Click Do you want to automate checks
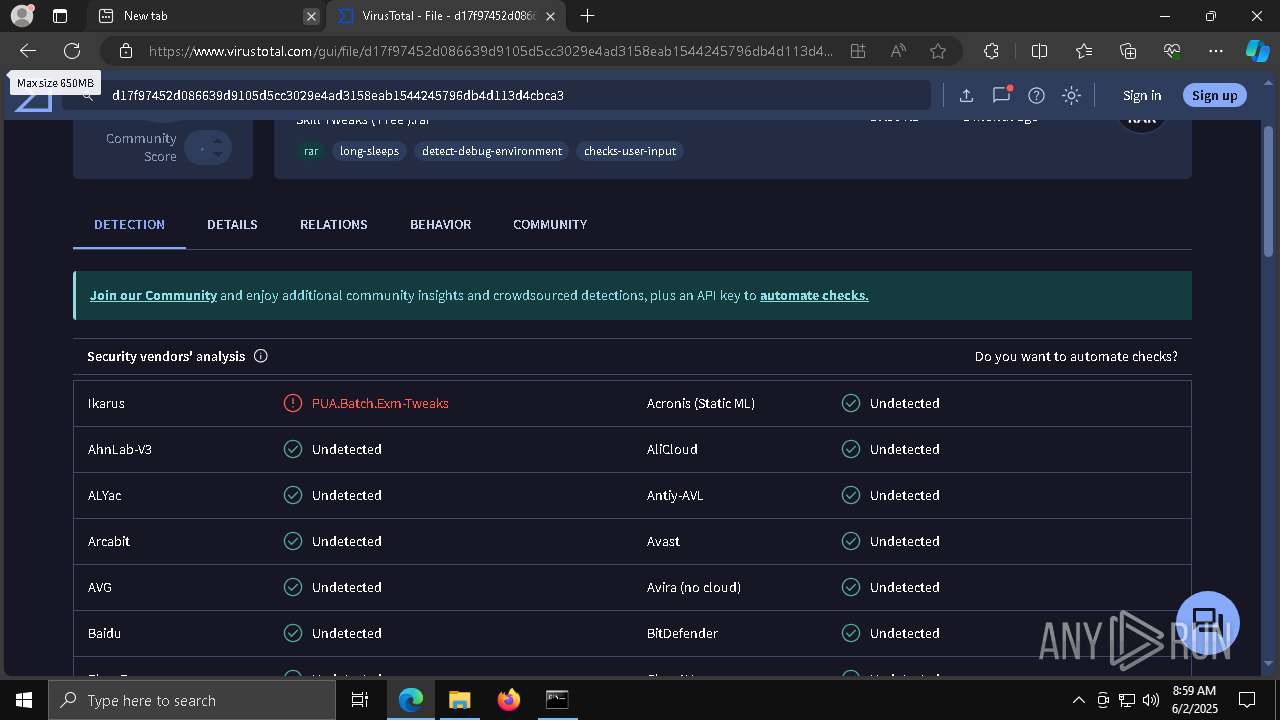 tap(1076, 356)
